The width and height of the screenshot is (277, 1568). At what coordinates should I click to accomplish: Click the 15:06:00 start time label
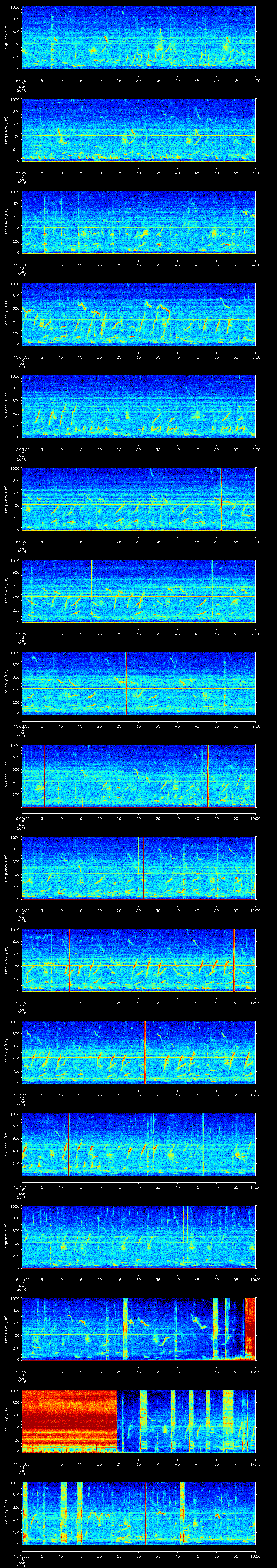coord(21,542)
